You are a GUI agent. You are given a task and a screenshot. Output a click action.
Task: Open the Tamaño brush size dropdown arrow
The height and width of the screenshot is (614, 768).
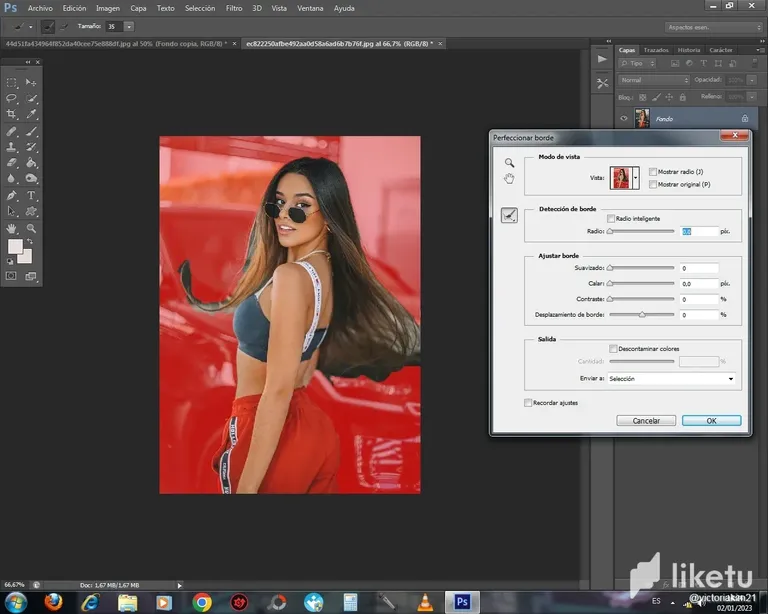point(129,27)
